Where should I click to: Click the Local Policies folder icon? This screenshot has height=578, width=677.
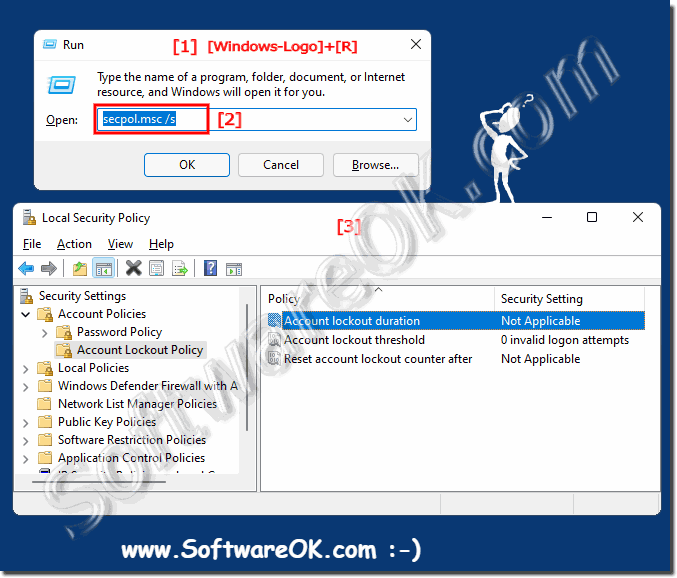(x=45, y=368)
